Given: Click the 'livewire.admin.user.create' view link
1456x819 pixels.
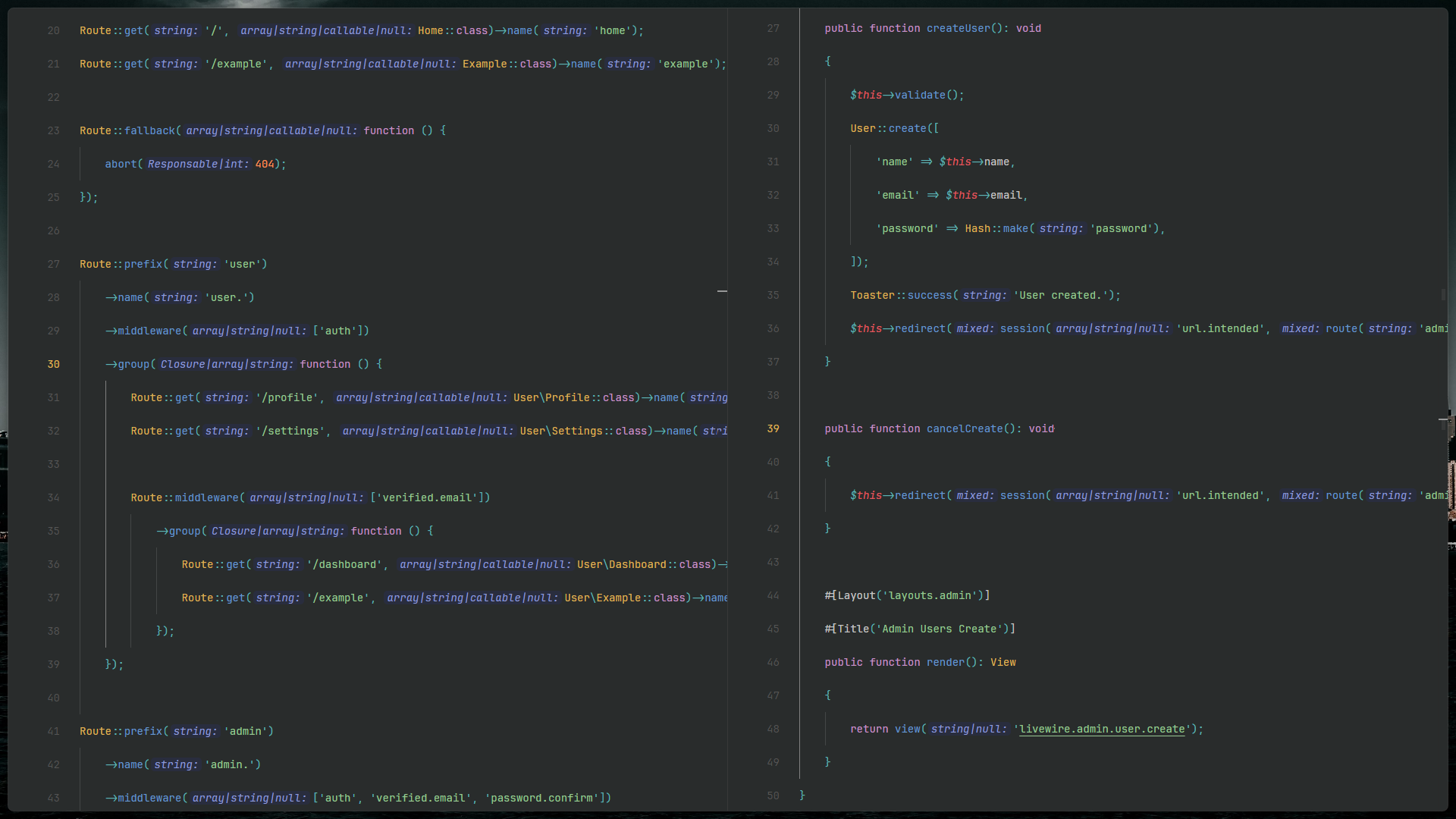Looking at the screenshot, I should click(1102, 729).
